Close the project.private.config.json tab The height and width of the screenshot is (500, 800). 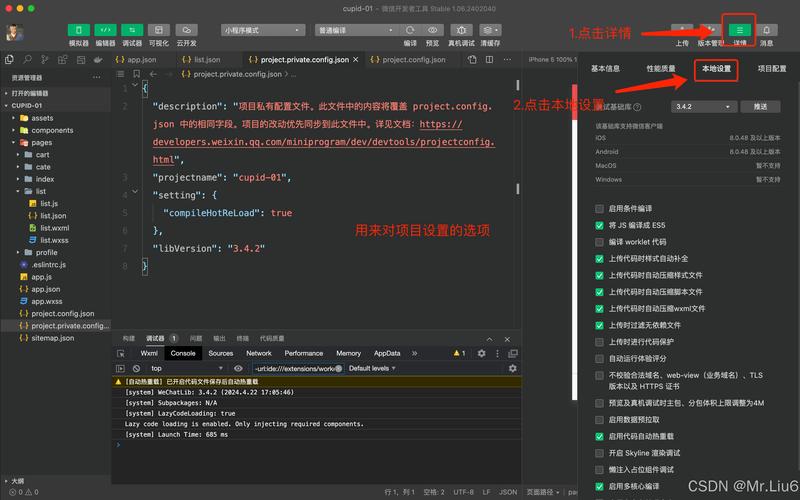(x=356, y=60)
